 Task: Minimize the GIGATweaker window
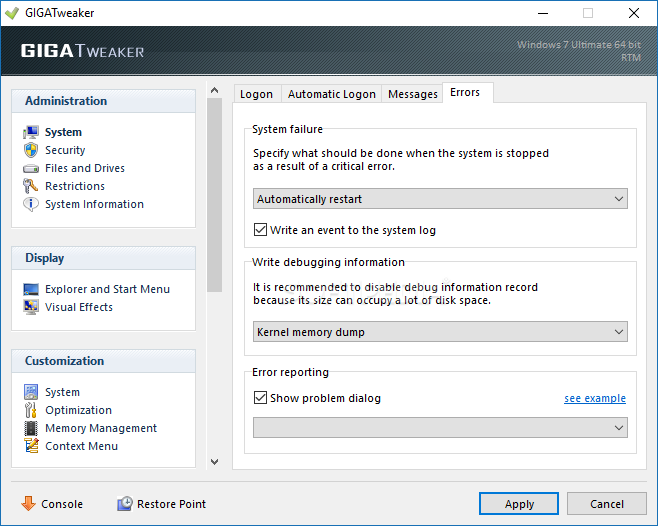pyautogui.click(x=543, y=13)
